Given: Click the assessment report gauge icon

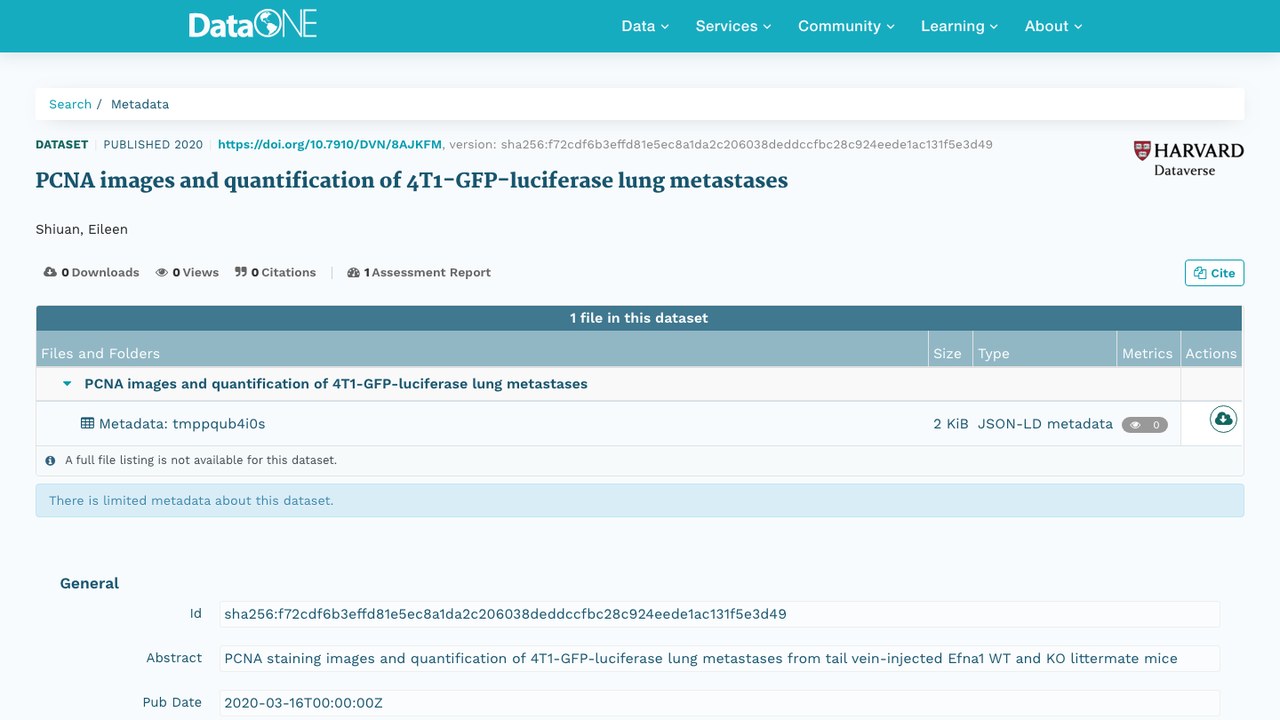Looking at the screenshot, I should (353, 272).
